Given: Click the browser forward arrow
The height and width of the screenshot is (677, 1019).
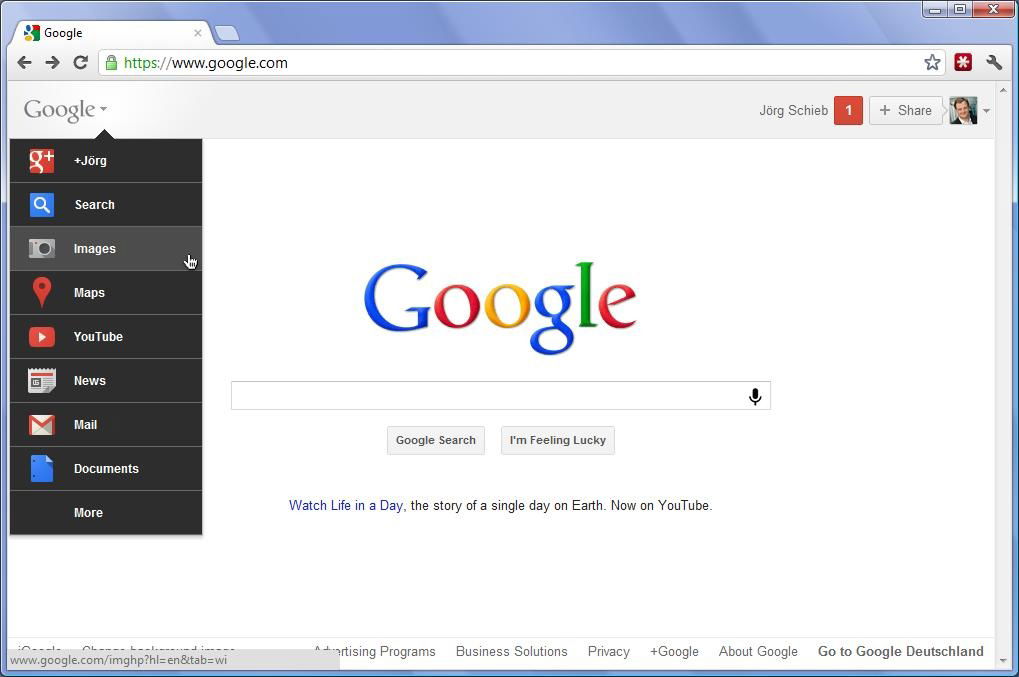Looking at the screenshot, I should coord(53,62).
